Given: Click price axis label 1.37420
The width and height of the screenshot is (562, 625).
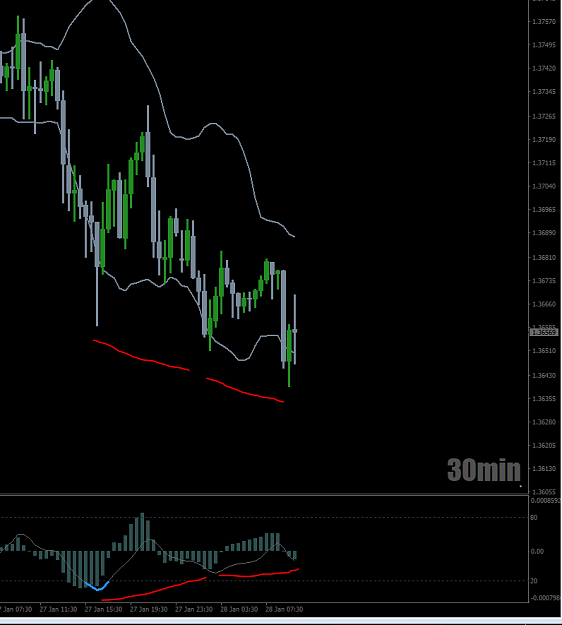Looking at the screenshot, I should pos(544,69).
